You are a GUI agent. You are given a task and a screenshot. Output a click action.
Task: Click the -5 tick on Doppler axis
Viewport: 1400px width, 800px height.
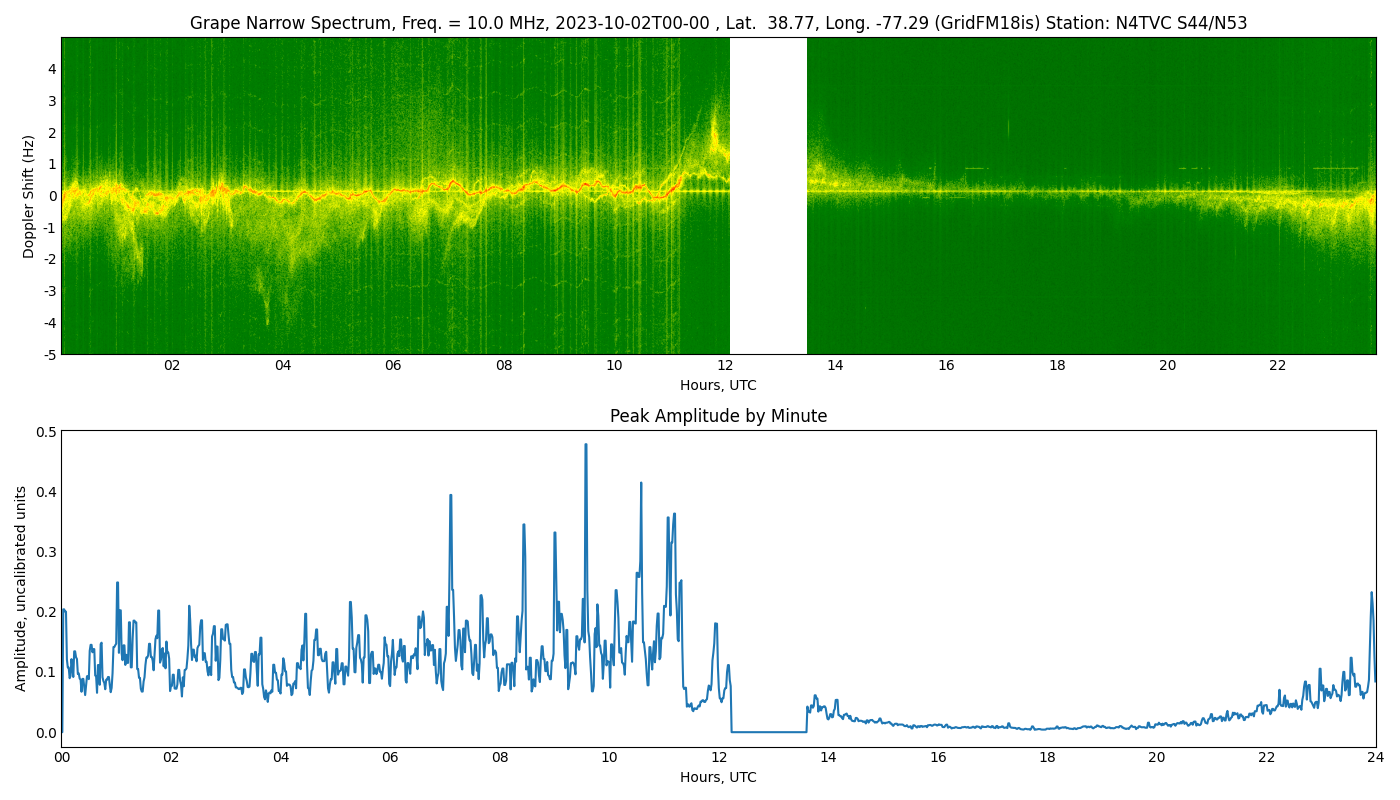48,354
